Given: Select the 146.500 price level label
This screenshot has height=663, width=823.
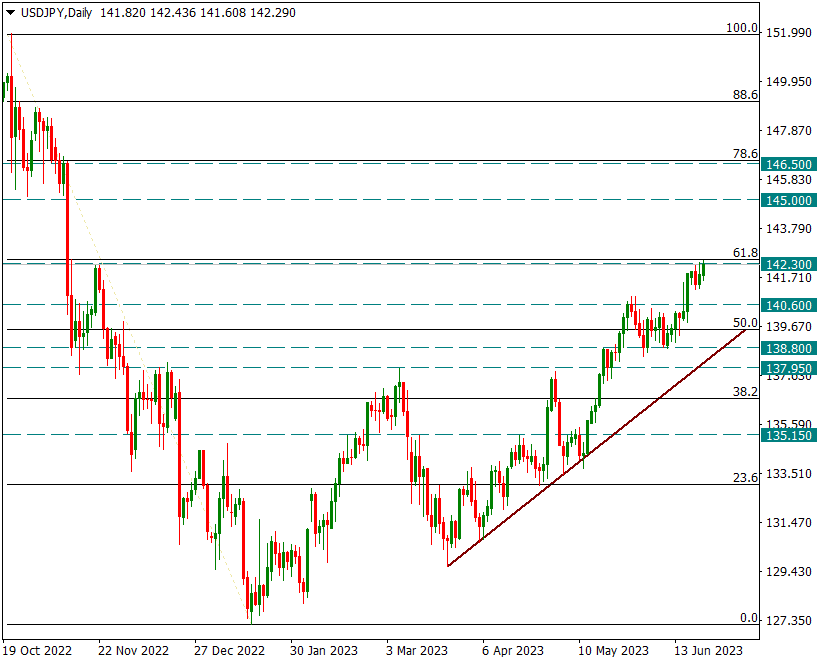Looking at the screenshot, I should (789, 164).
